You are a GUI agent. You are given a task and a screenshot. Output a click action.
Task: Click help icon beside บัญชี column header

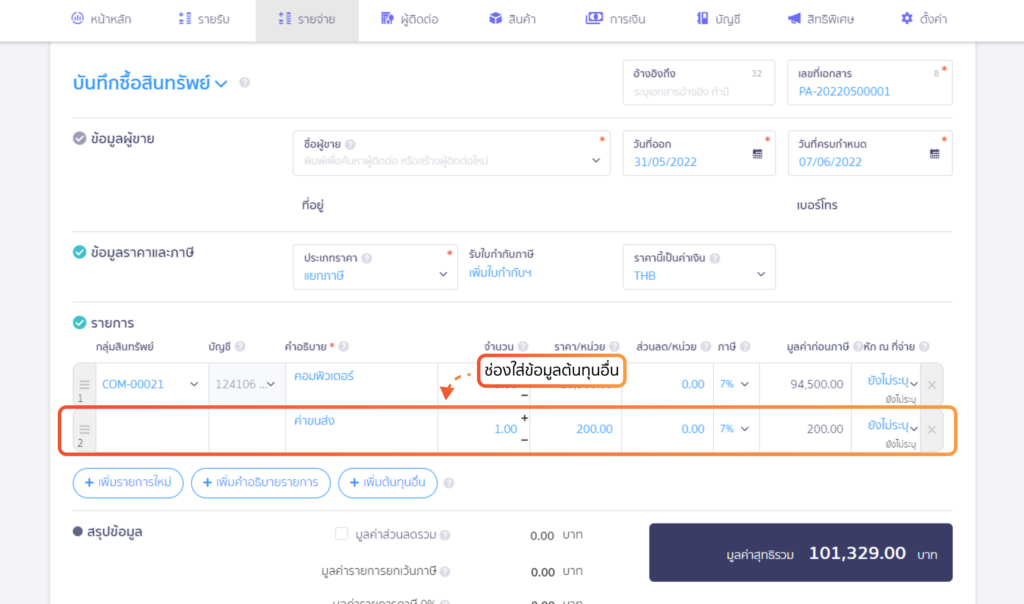240,347
